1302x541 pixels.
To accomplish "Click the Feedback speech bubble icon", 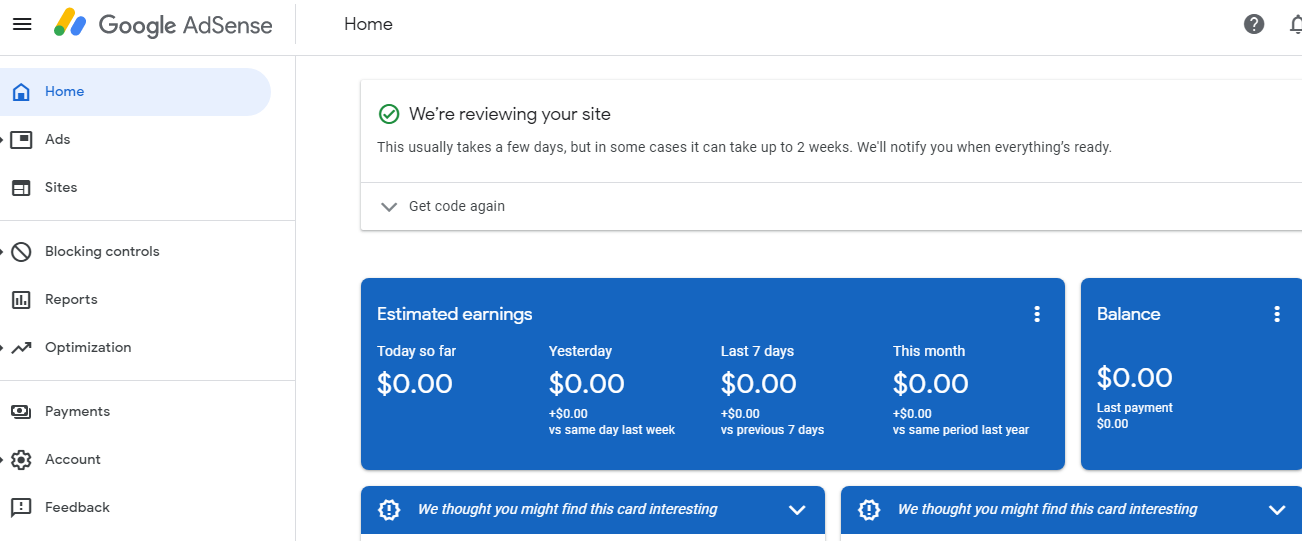I will click(21, 508).
